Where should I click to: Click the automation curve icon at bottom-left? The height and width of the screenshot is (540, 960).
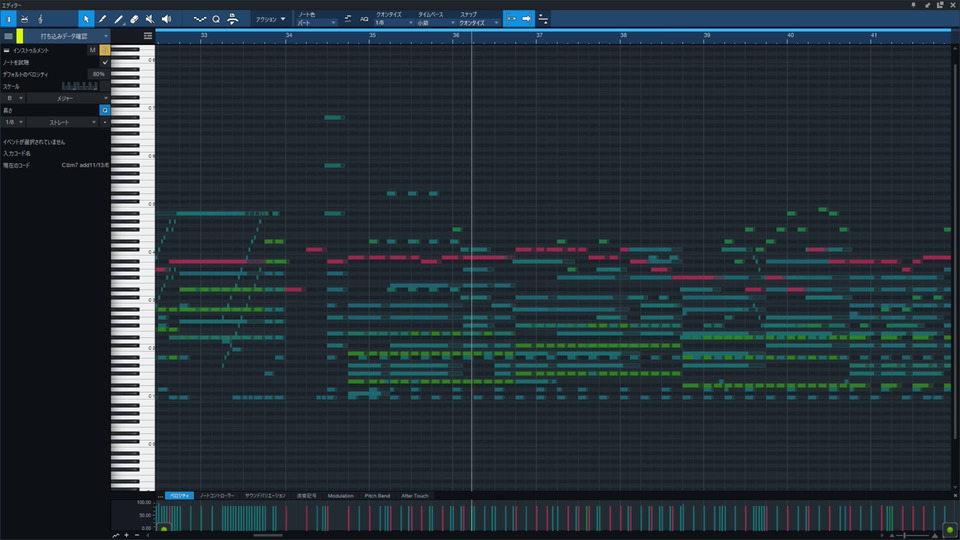(x=116, y=535)
